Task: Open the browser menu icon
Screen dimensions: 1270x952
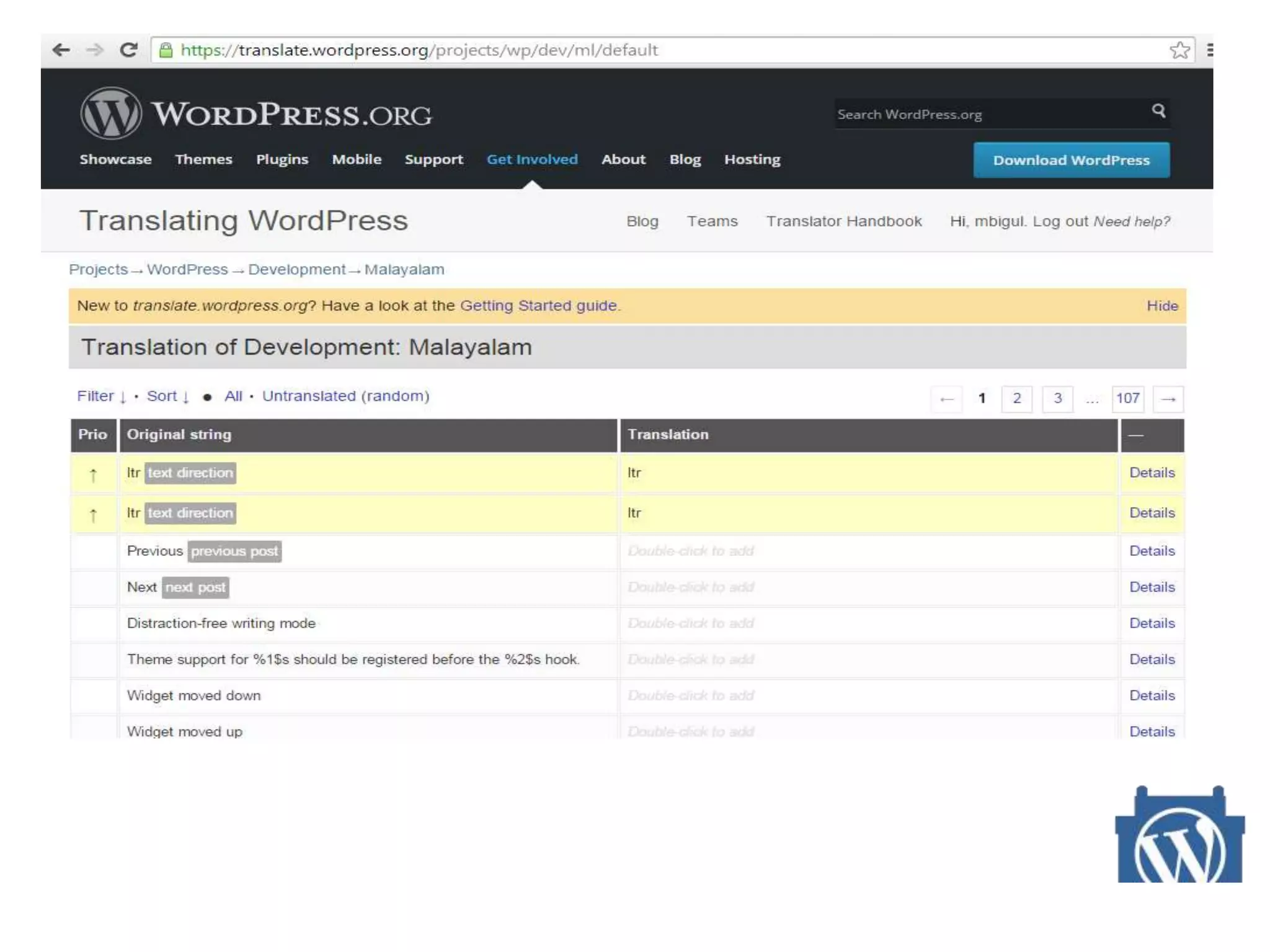Action: click(x=1209, y=50)
